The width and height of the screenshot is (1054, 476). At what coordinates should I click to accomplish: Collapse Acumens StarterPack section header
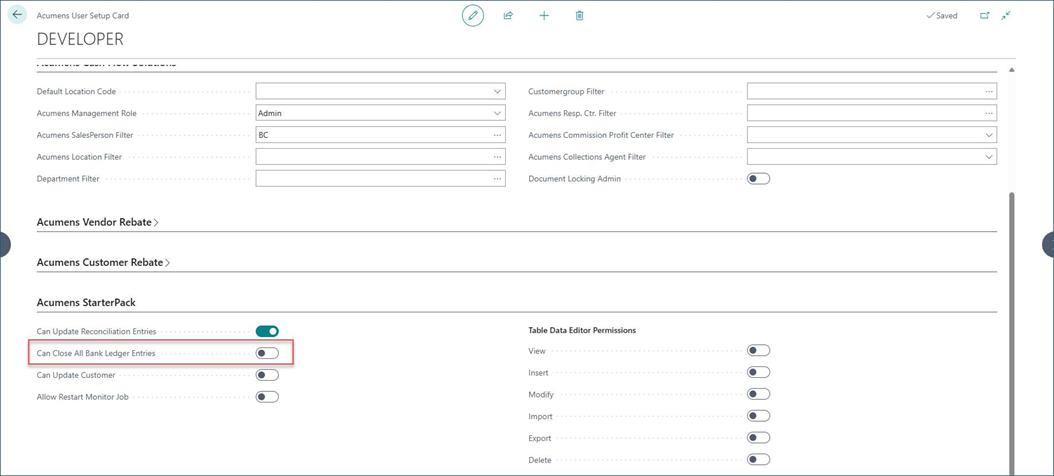pos(86,303)
